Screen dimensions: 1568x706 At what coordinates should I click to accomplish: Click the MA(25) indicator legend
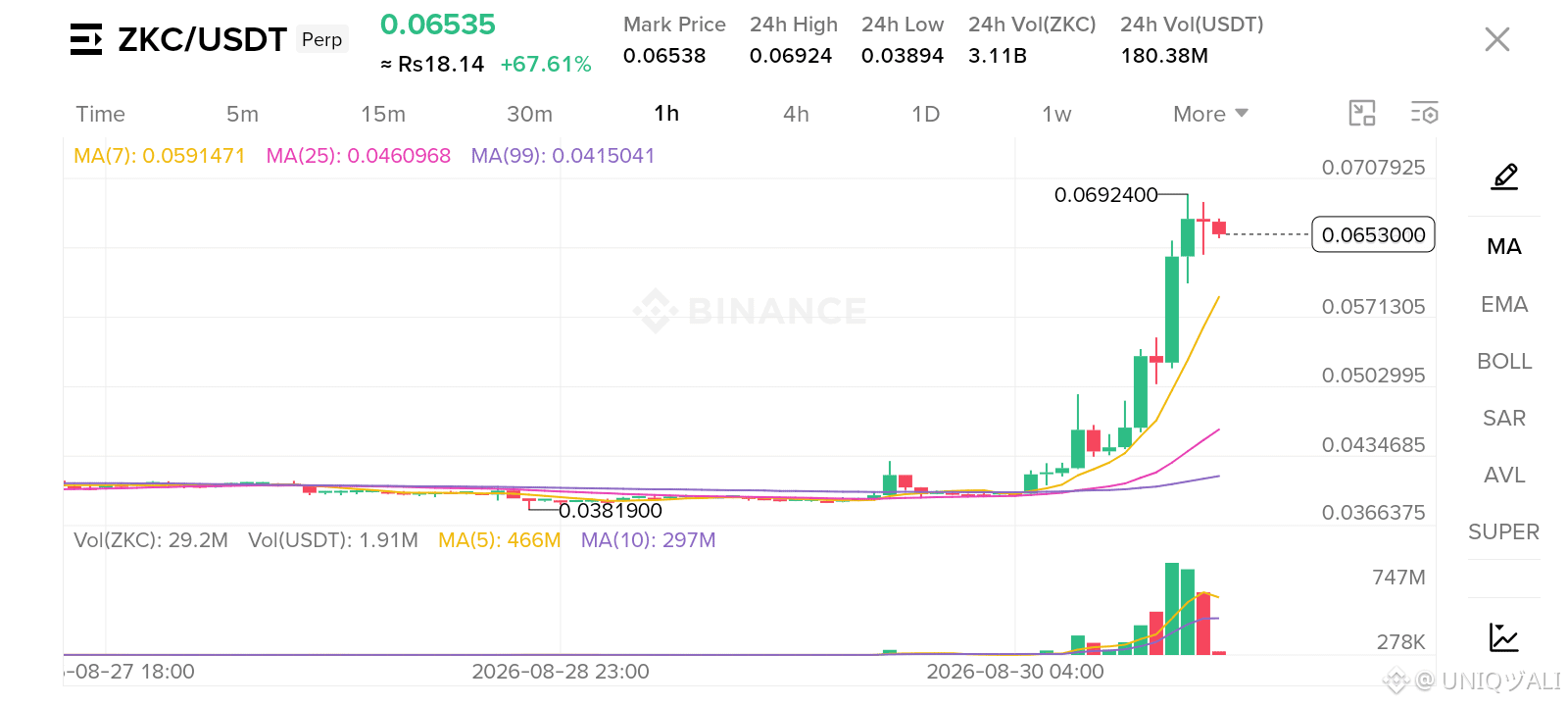coord(359,156)
